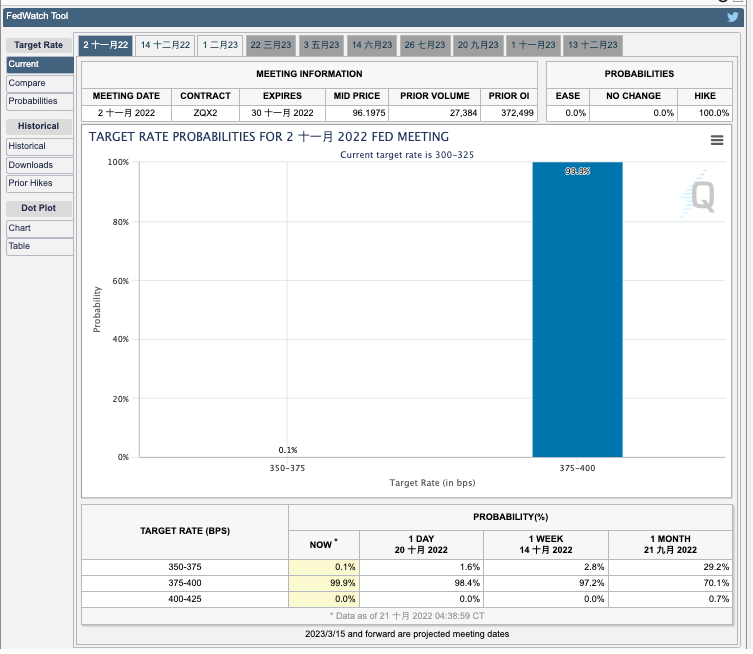Click the 97.2% 1 WEEK cell
This screenshot has width=753, height=654.
tap(546, 583)
